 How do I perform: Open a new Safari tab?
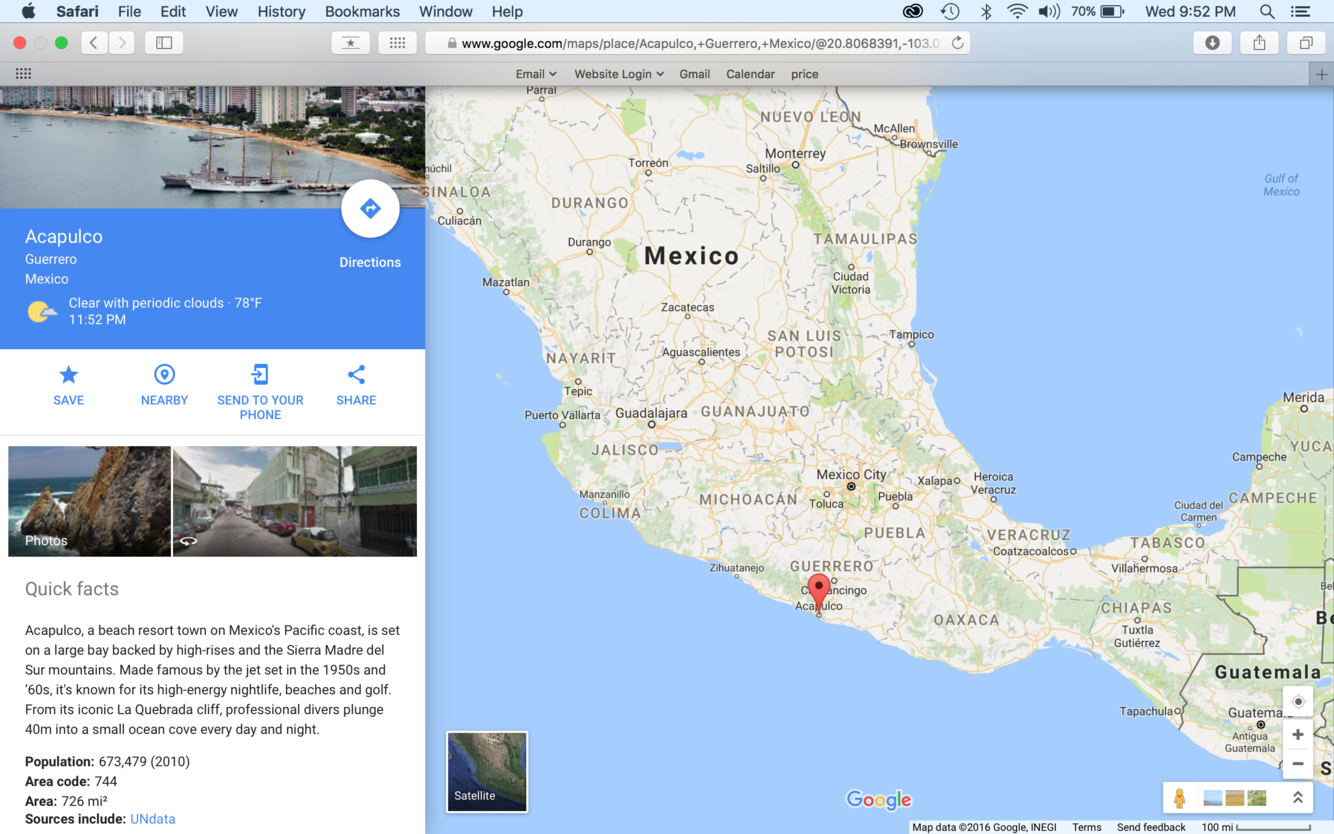click(x=1322, y=74)
